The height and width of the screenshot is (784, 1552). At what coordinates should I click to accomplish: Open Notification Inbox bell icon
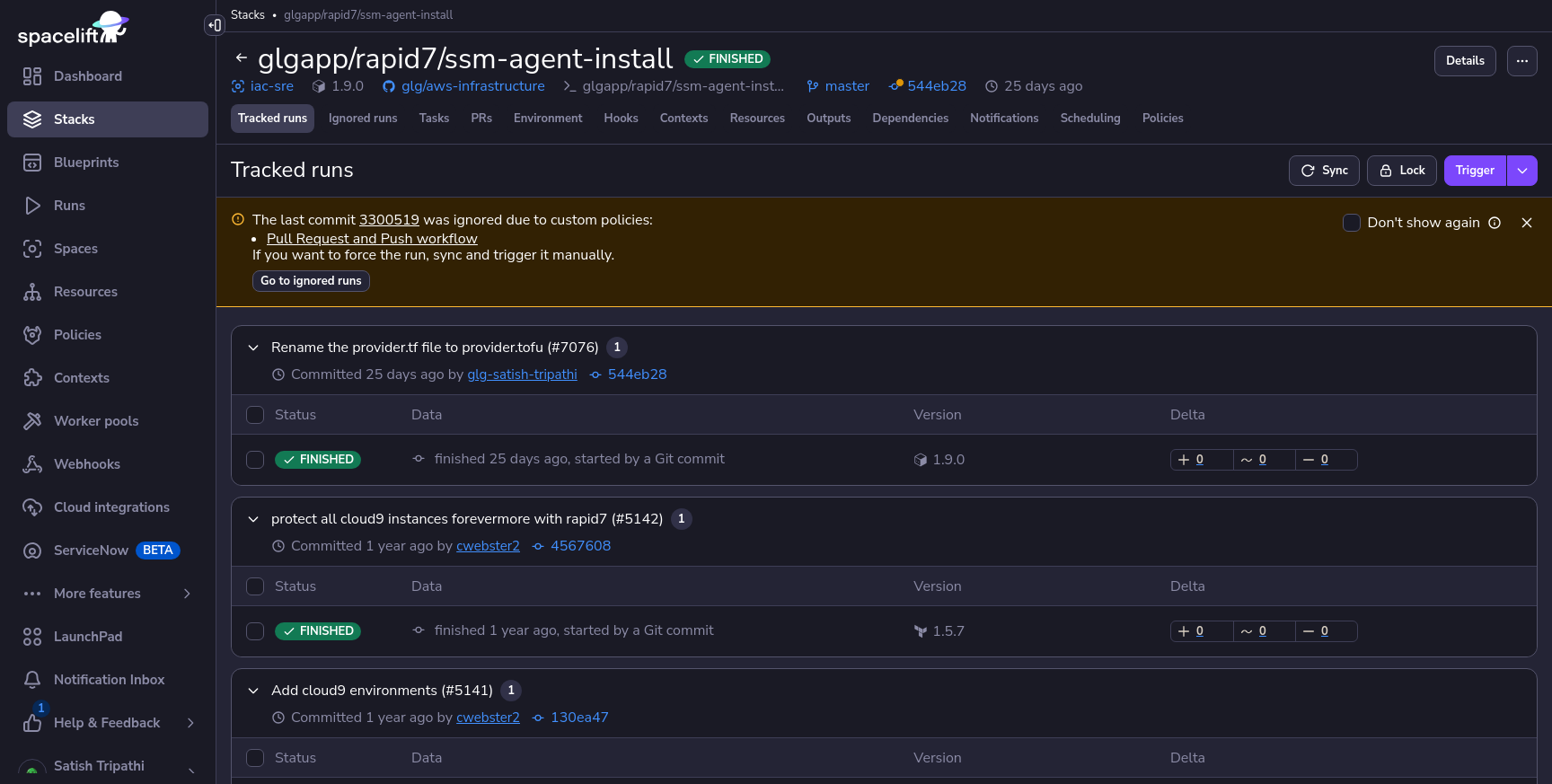tap(32, 680)
